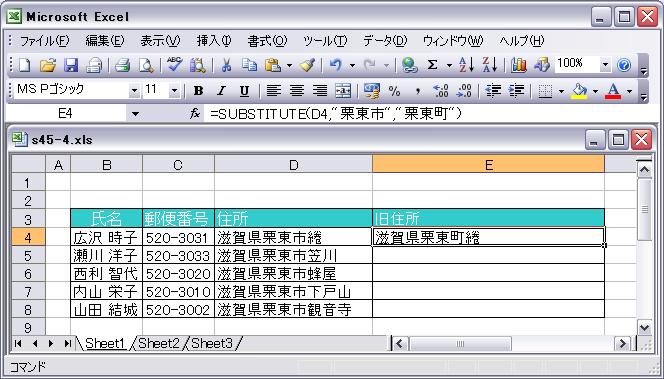Switch to the Sheet3 tab
The image size is (664, 379).
point(212,343)
